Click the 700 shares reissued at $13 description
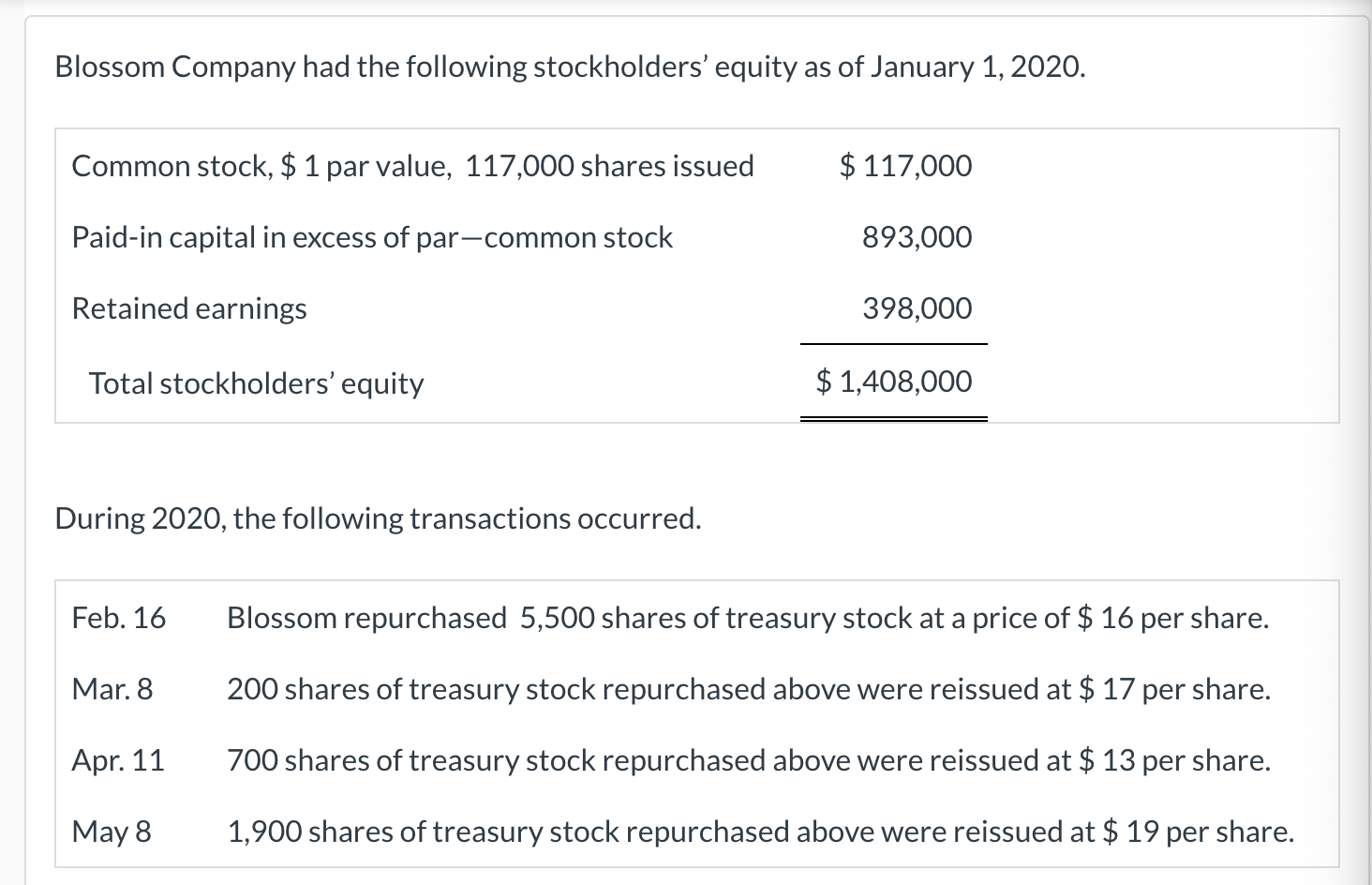 749,760
